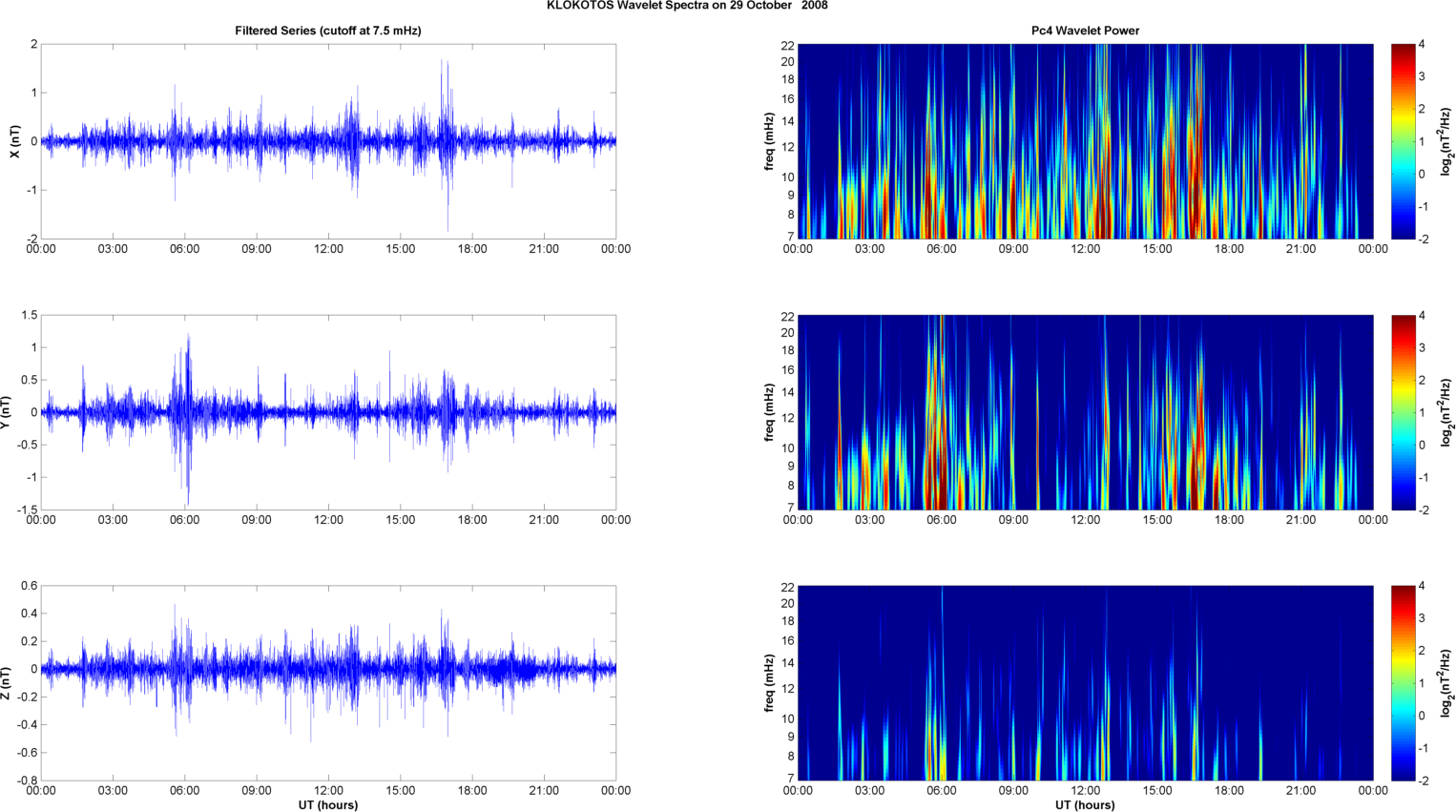Click inside the Y (nT) filtered series plot
The image size is (1456, 812).
(x=327, y=412)
